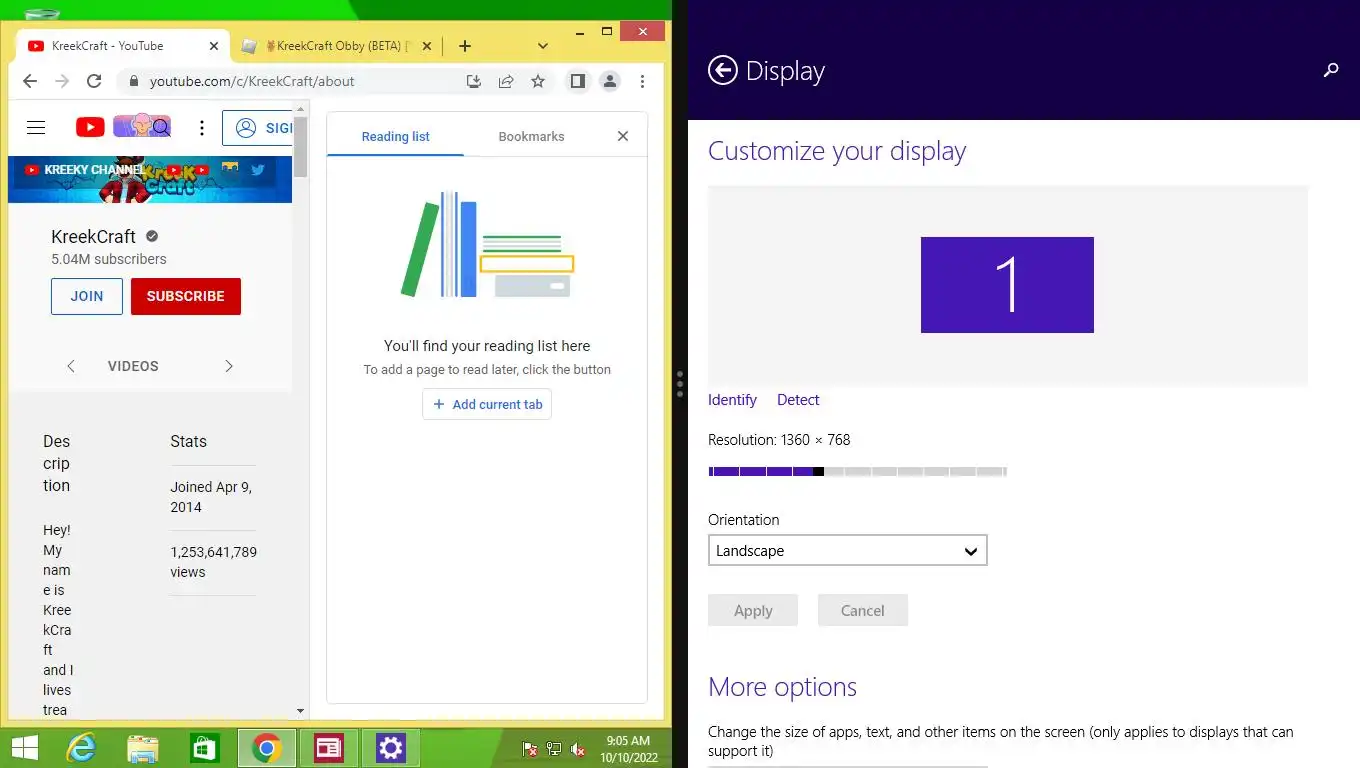This screenshot has width=1360, height=768.
Task: Click the Detect link
Action: tap(798, 400)
